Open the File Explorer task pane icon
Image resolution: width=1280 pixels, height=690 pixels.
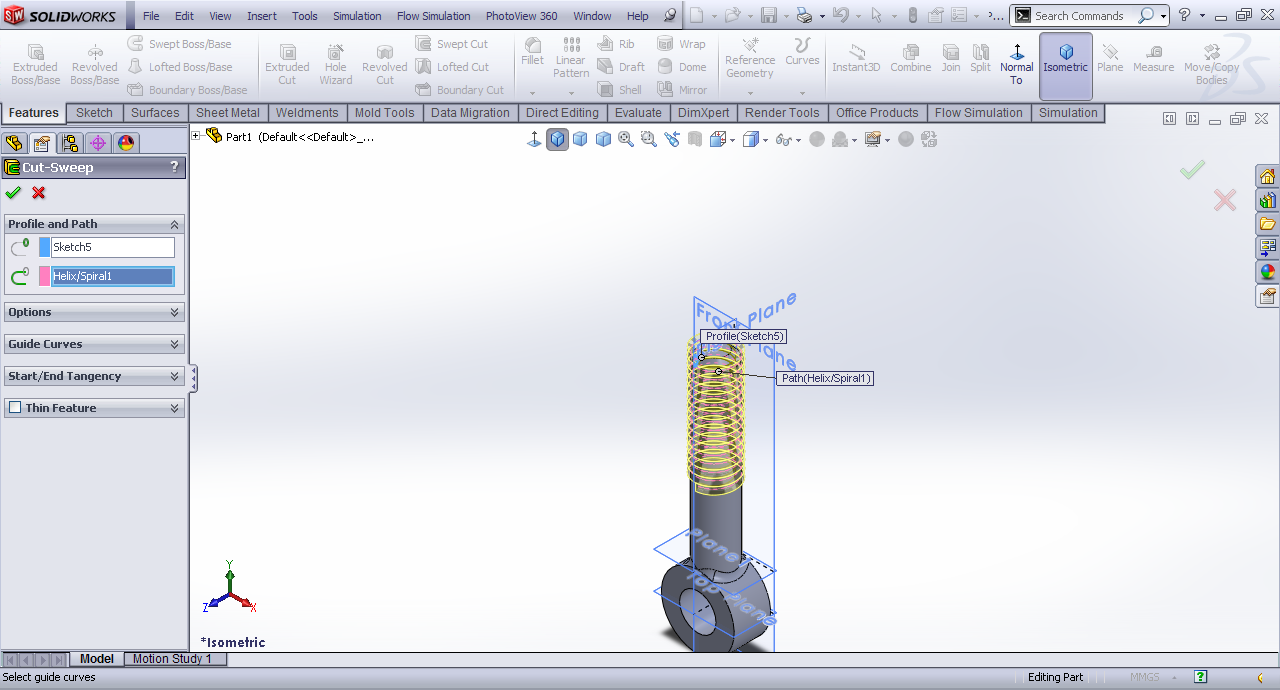coord(1267,224)
